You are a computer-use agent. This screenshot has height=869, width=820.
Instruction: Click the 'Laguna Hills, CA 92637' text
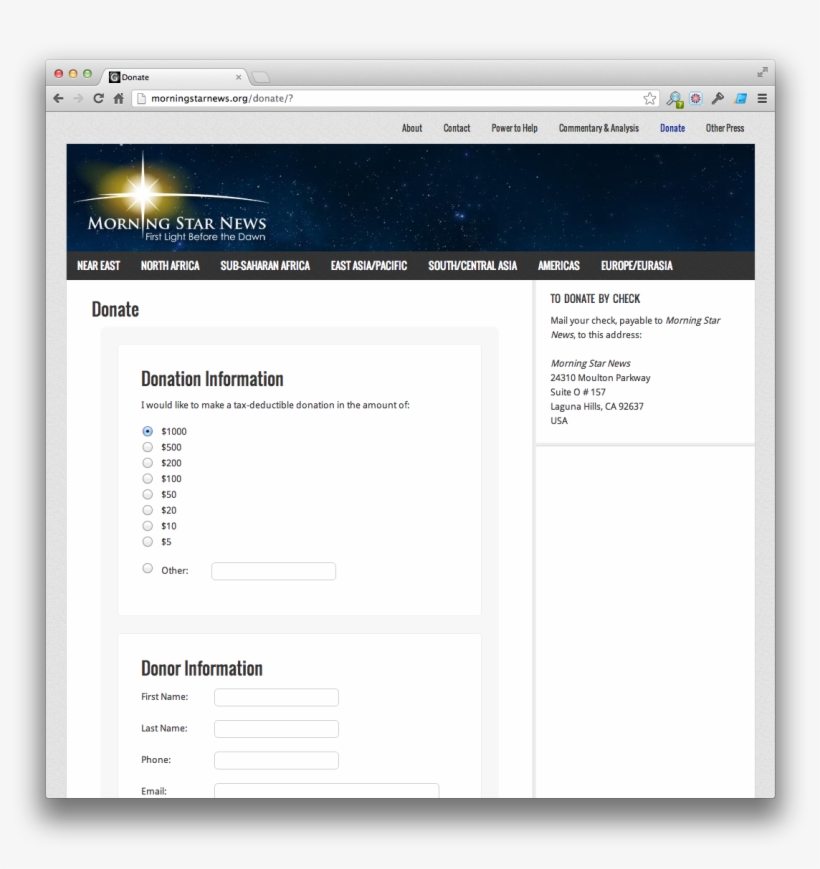click(x=597, y=406)
